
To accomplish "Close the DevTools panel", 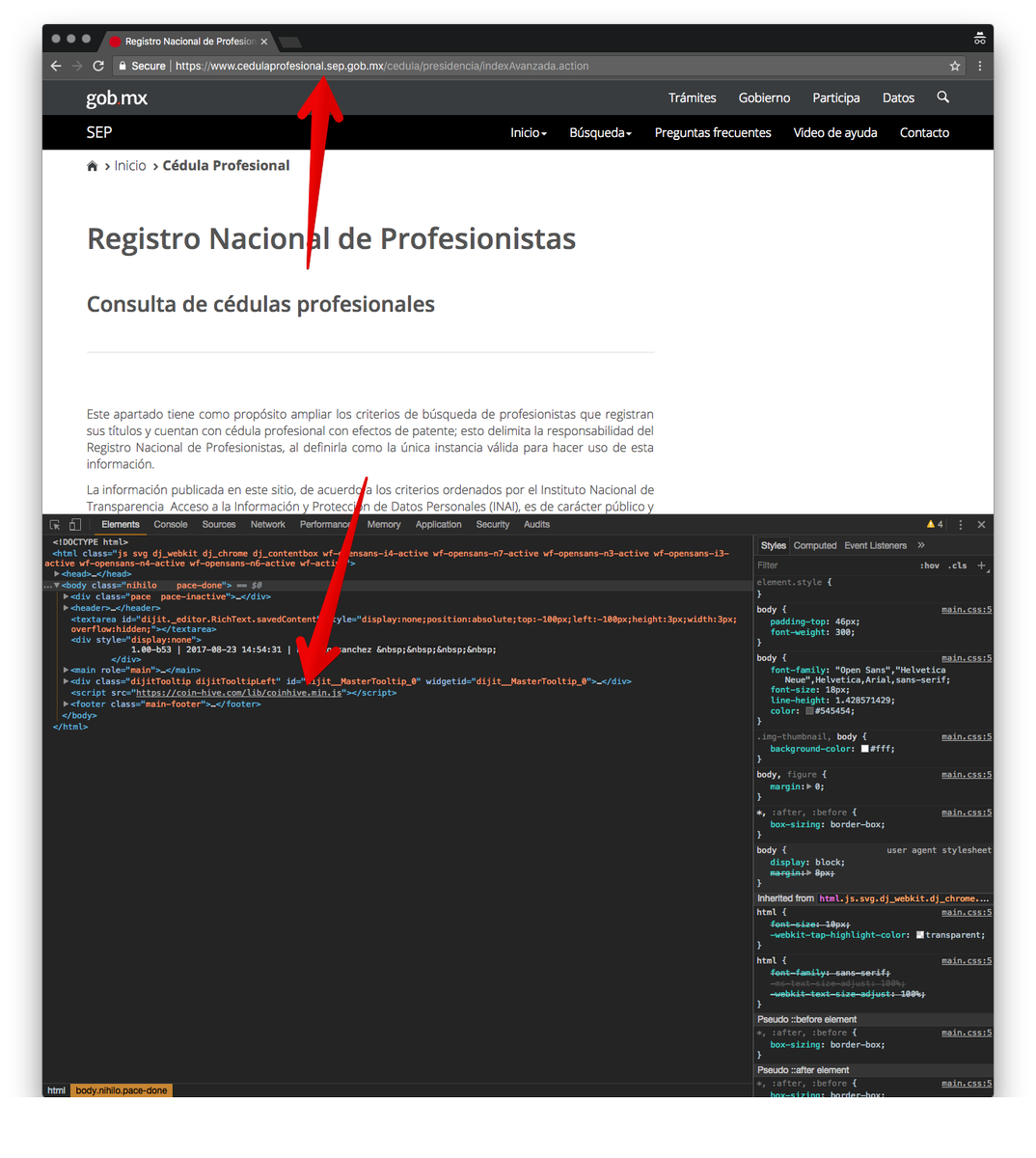I will [x=981, y=525].
